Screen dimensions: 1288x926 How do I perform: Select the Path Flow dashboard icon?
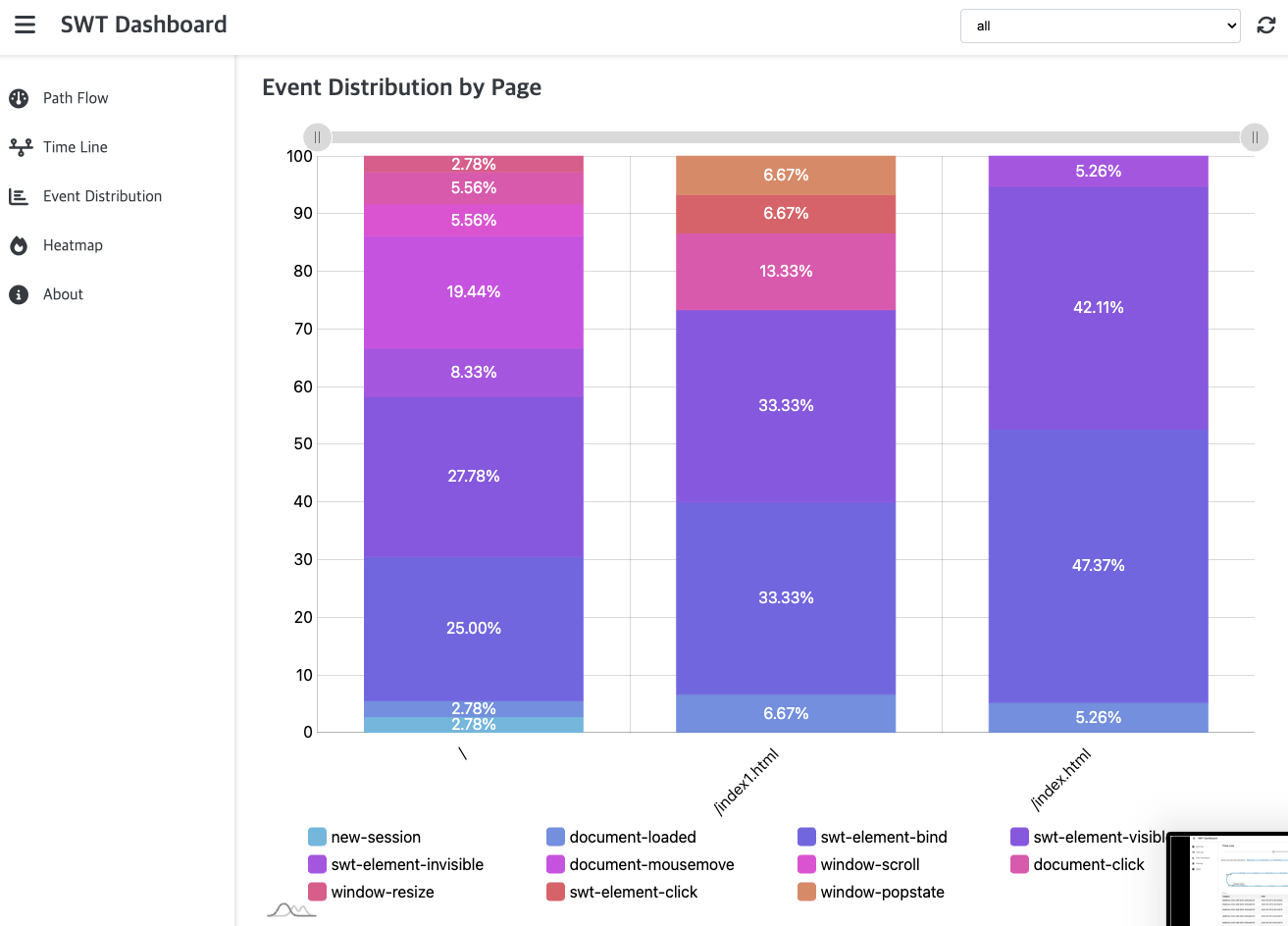pos(19,98)
